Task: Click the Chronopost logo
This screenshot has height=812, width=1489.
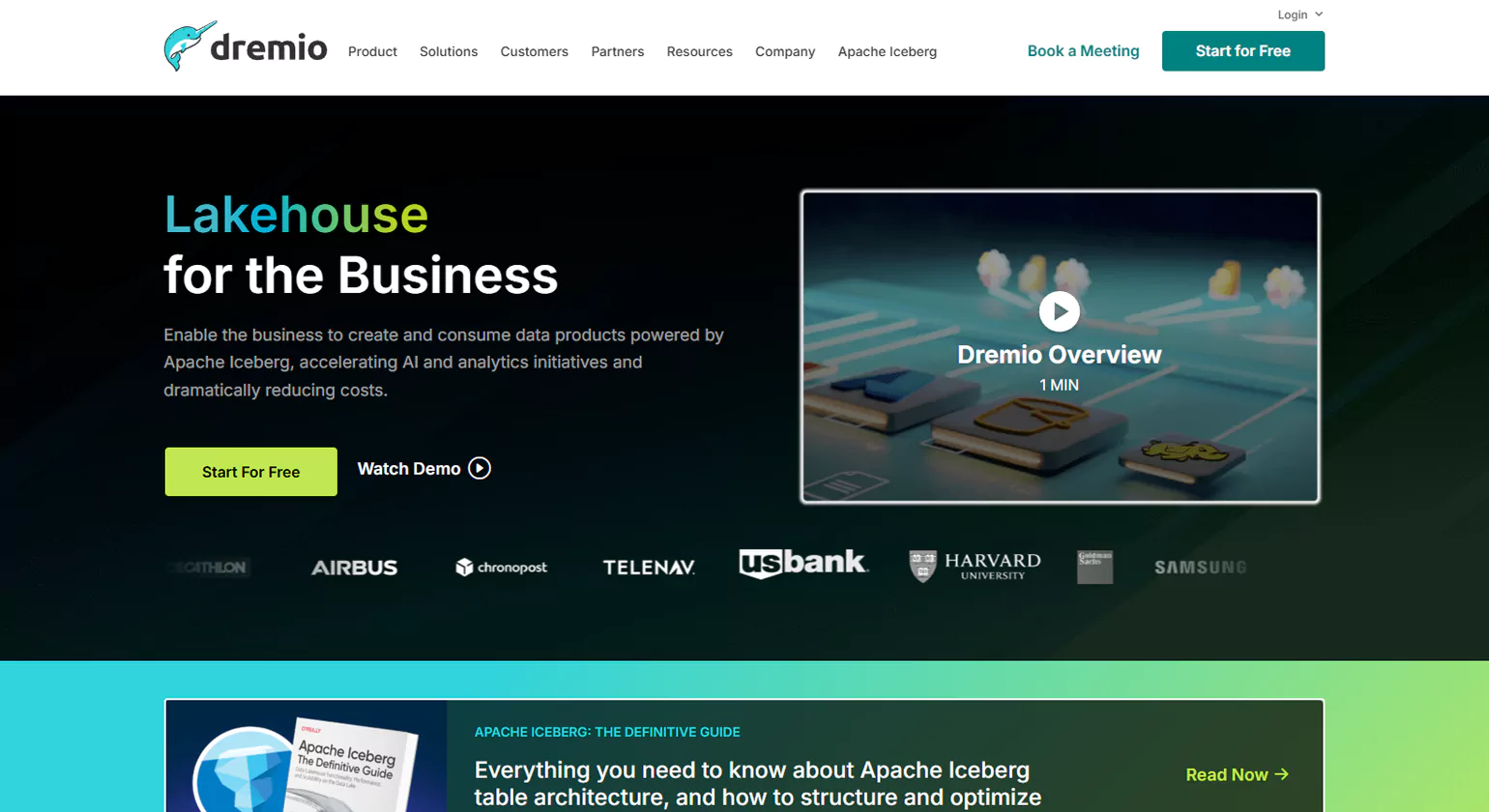Action: (501, 567)
